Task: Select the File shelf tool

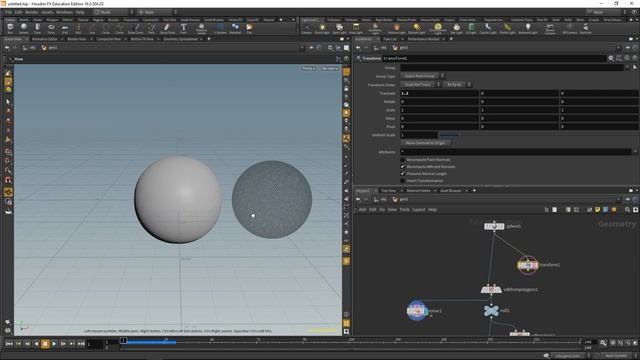Action: click(249, 28)
